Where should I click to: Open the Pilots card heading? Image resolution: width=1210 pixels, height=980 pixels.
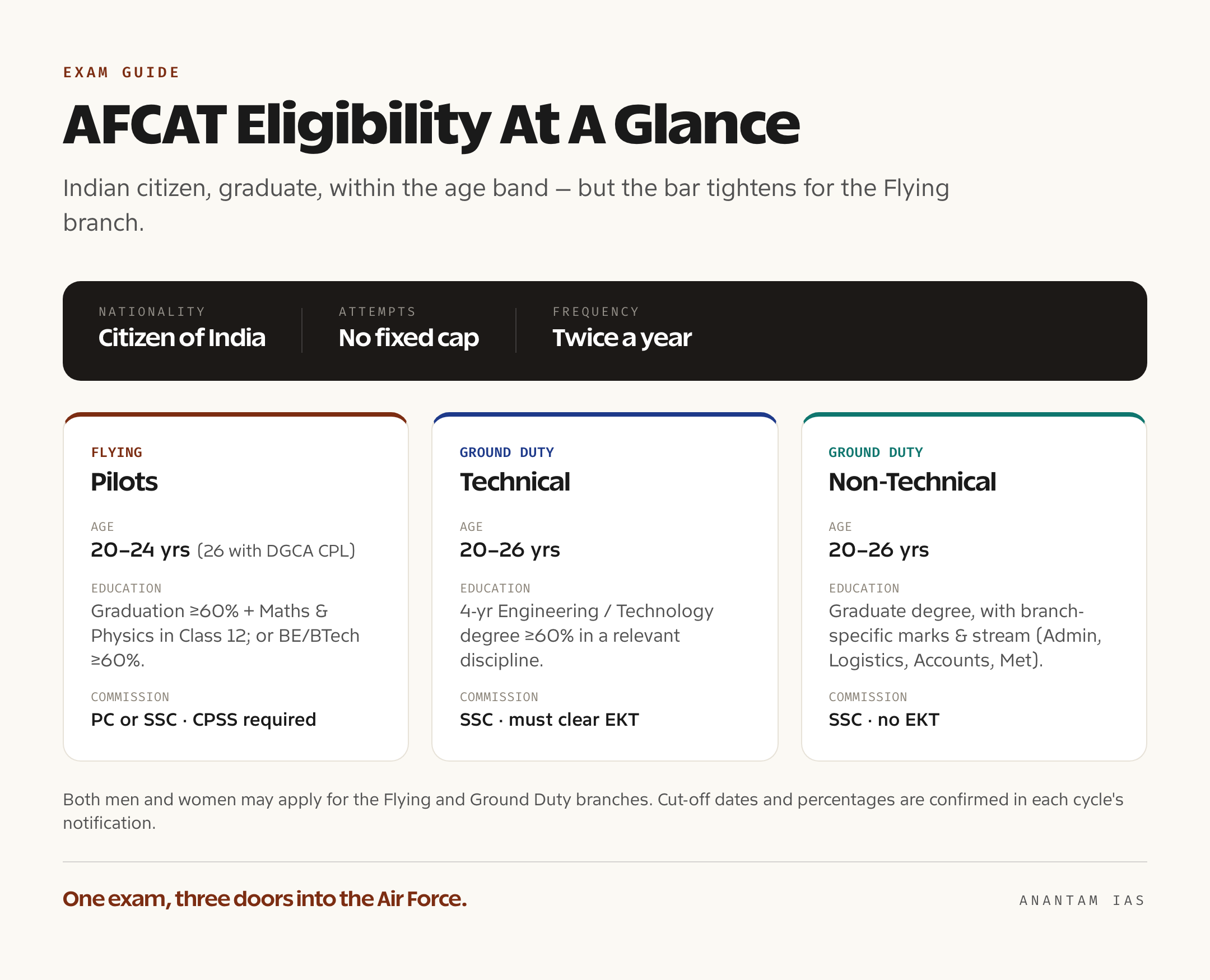[x=124, y=482]
